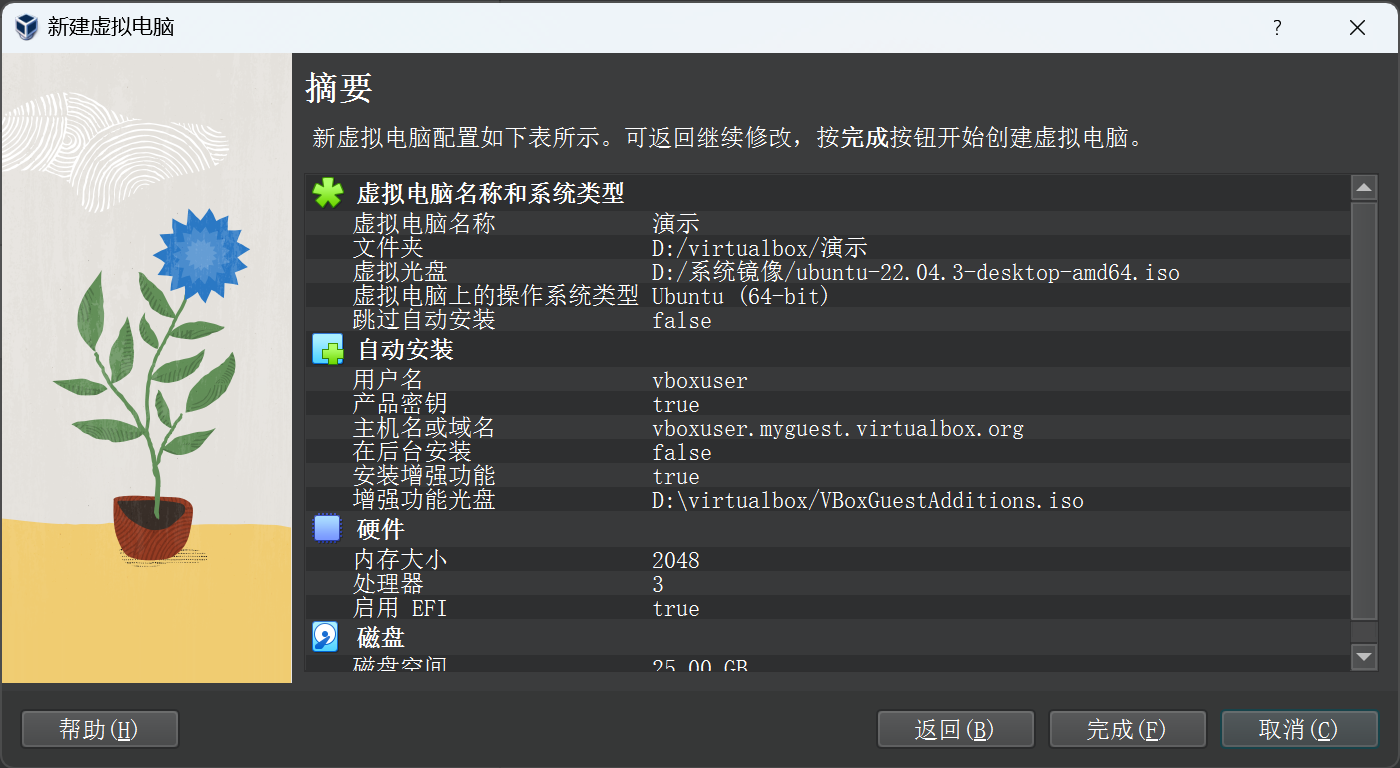Image resolution: width=1400 pixels, height=768 pixels.
Task: Click the true value for 产品密钥
Action: pyautogui.click(x=676, y=404)
